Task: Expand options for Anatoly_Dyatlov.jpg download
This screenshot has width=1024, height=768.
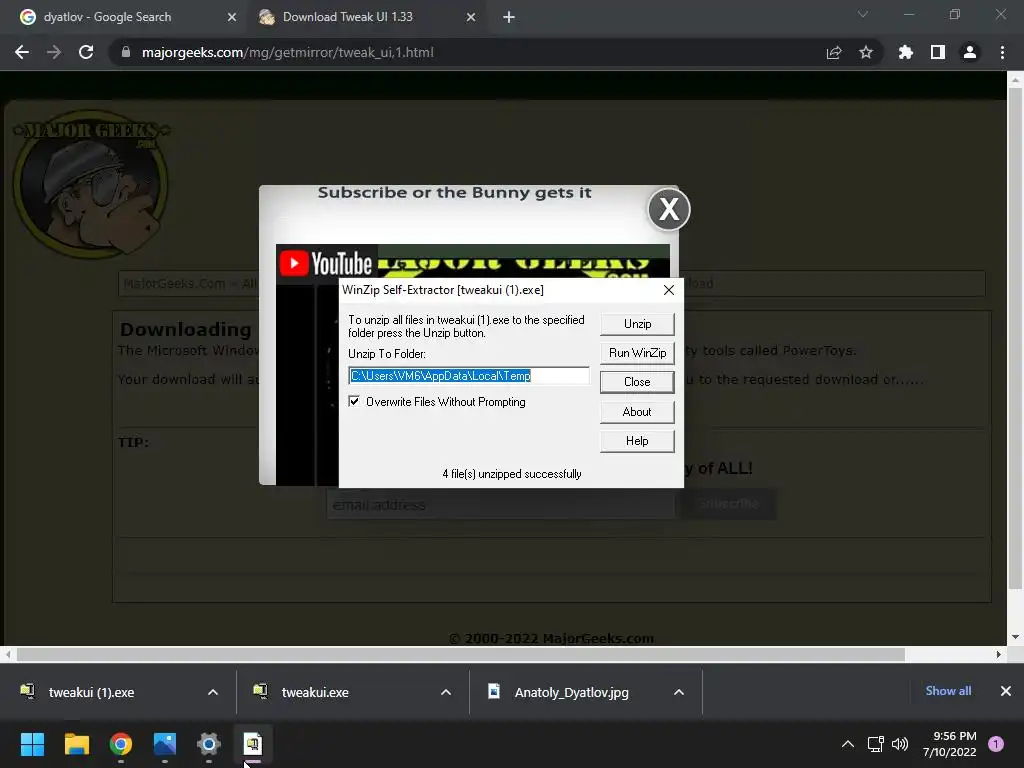Action: click(679, 692)
